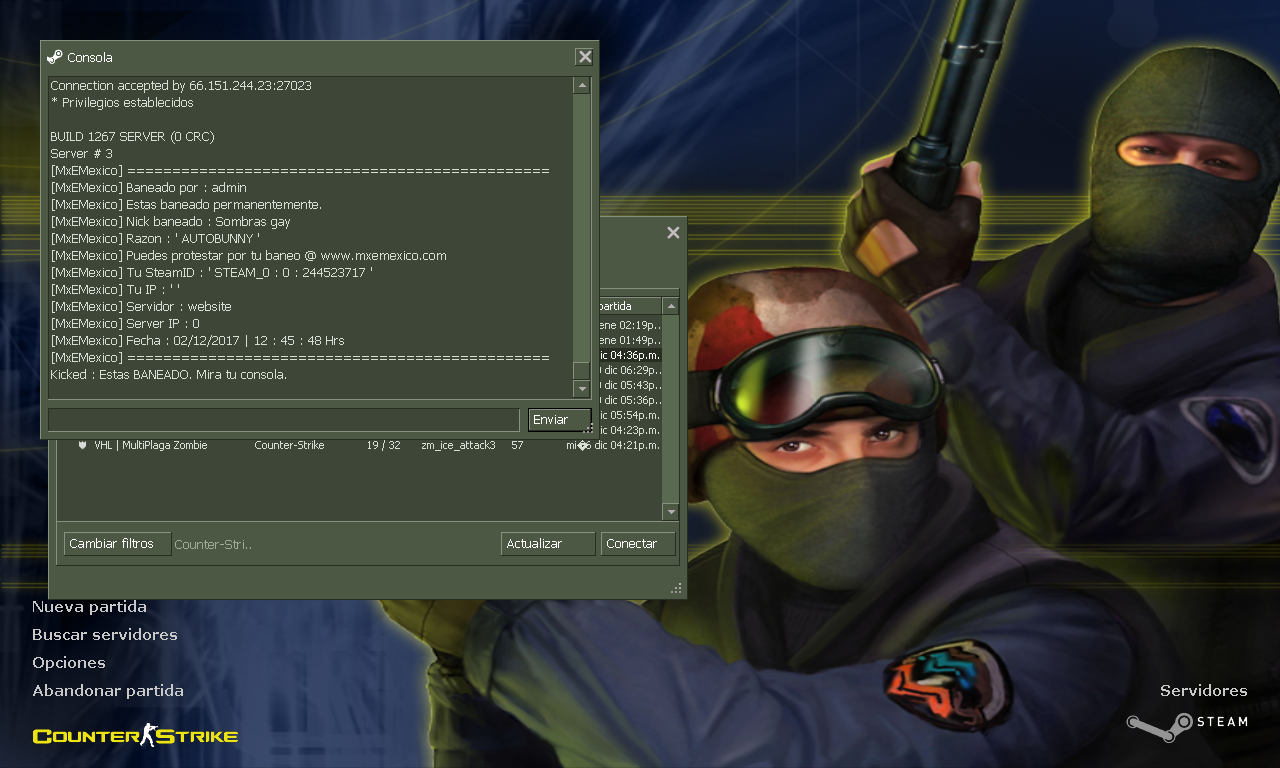Click www.mxemexico.com in the console text

point(384,256)
